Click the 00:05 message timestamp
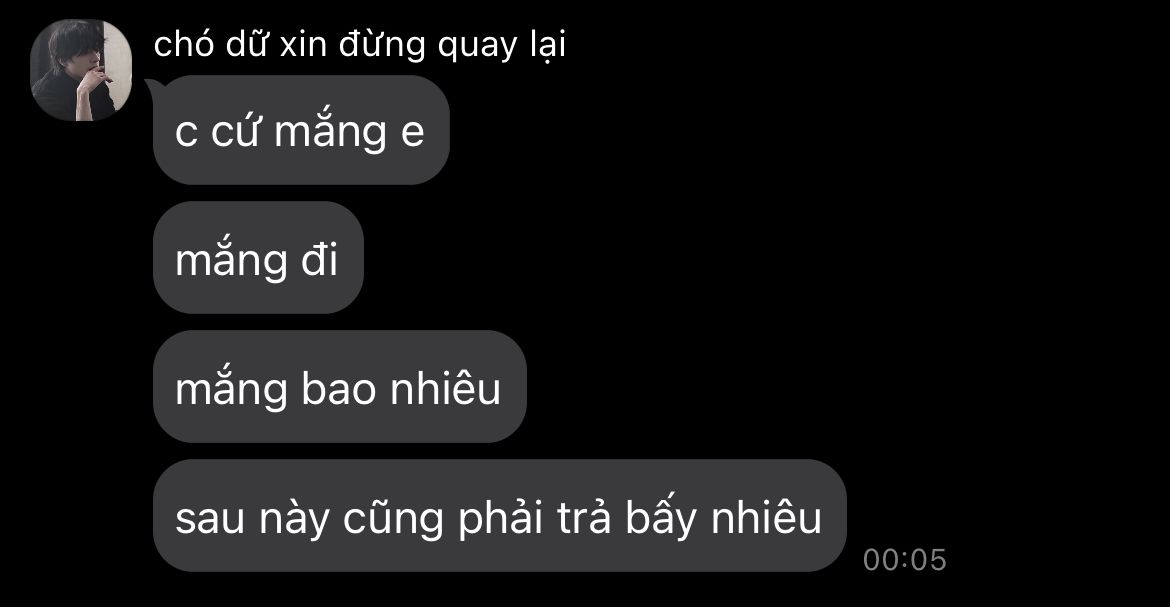This screenshot has height=607, width=1170. (x=904, y=560)
